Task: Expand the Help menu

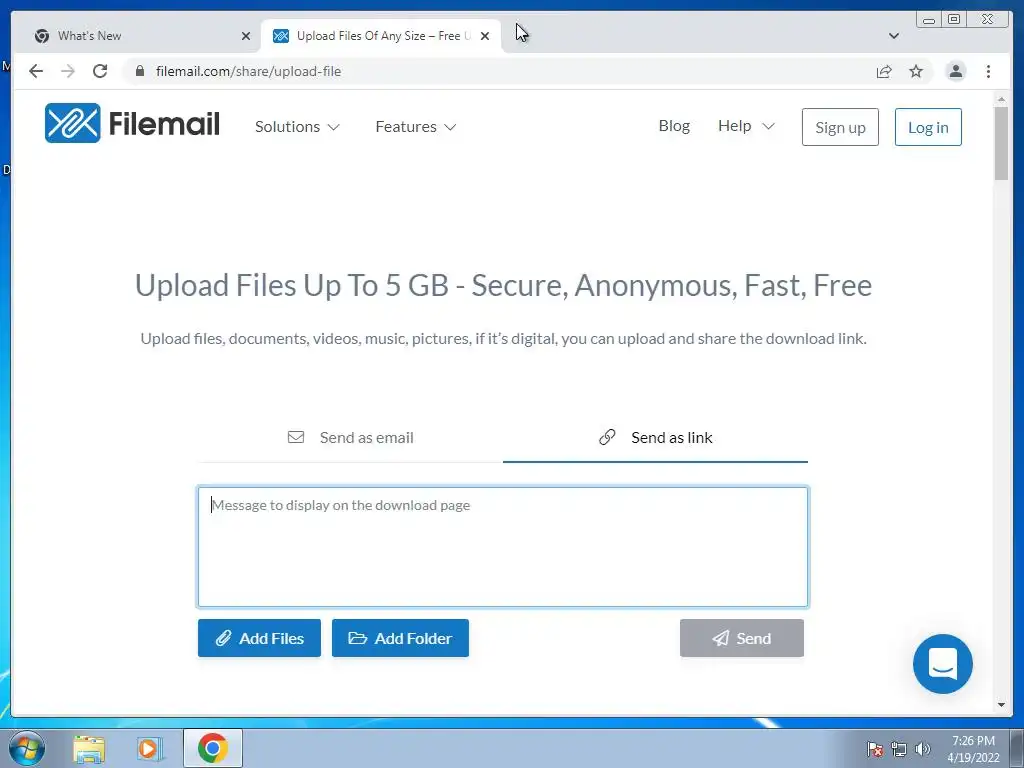Action: coord(746,126)
